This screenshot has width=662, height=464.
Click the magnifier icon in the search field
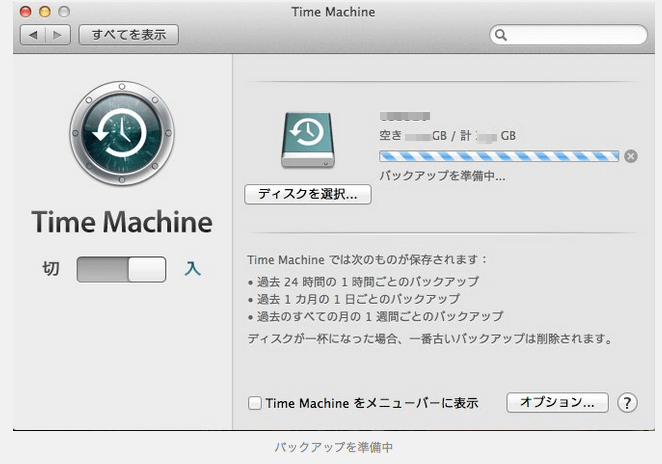(x=501, y=35)
